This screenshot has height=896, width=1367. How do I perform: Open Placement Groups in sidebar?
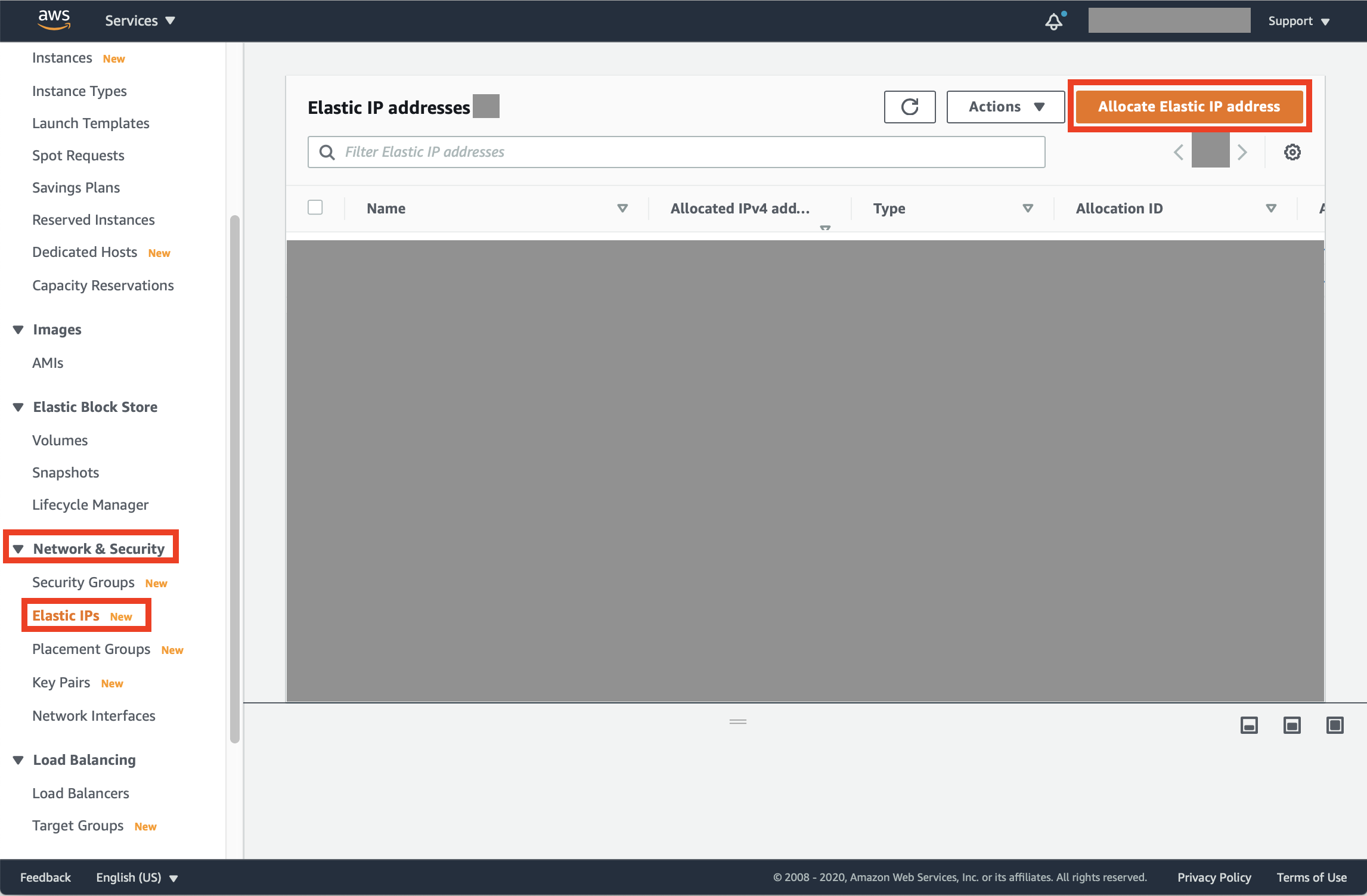[91, 649]
